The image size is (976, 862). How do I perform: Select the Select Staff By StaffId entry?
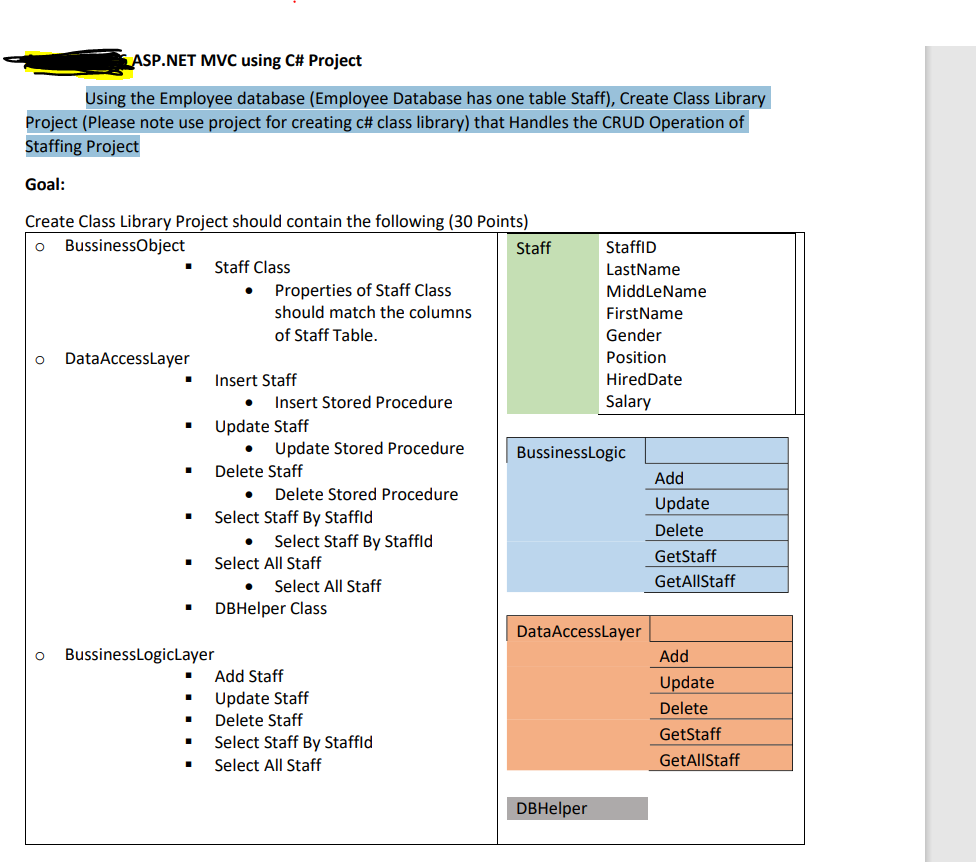click(x=293, y=517)
